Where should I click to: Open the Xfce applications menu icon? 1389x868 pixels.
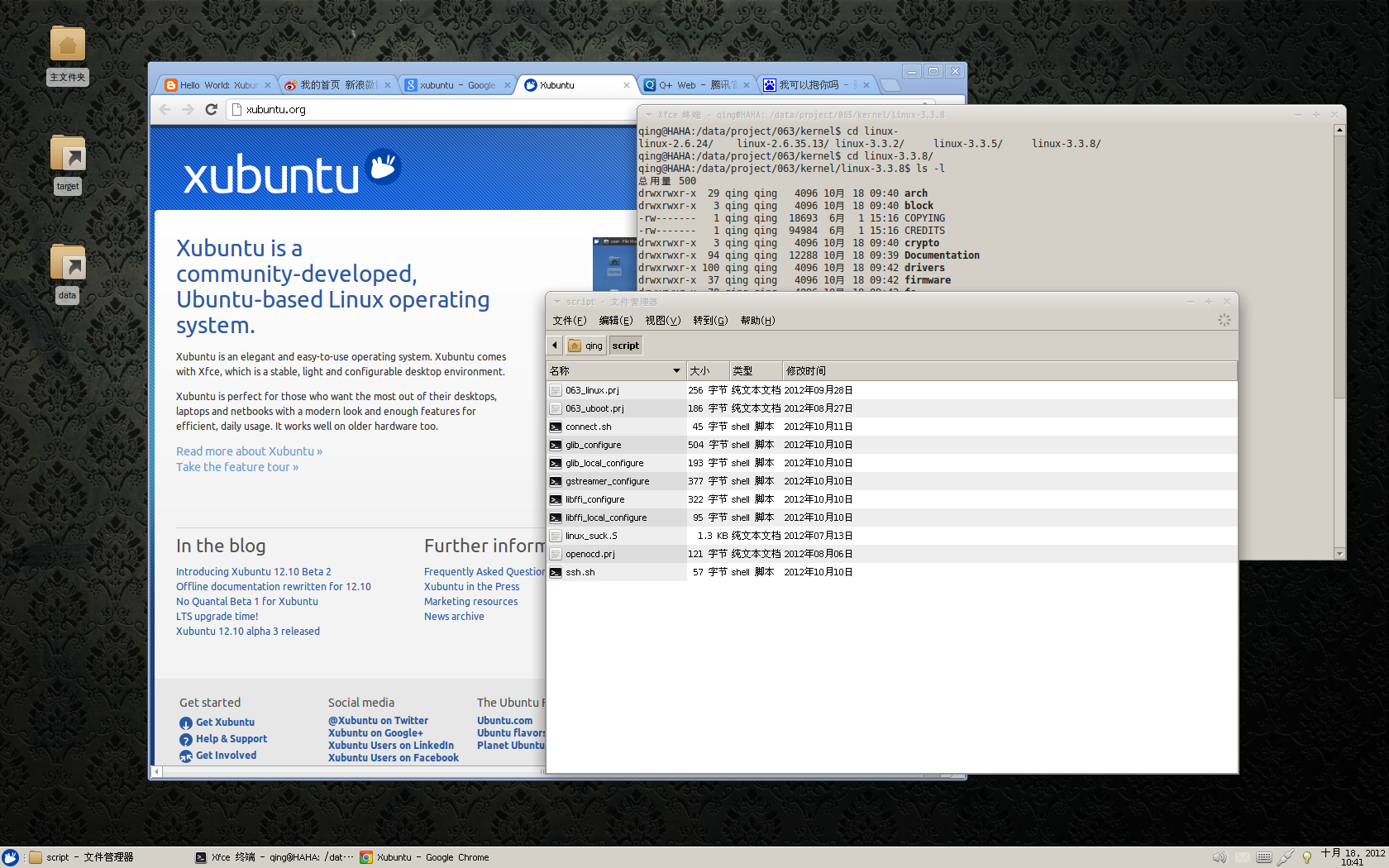pos(10,857)
